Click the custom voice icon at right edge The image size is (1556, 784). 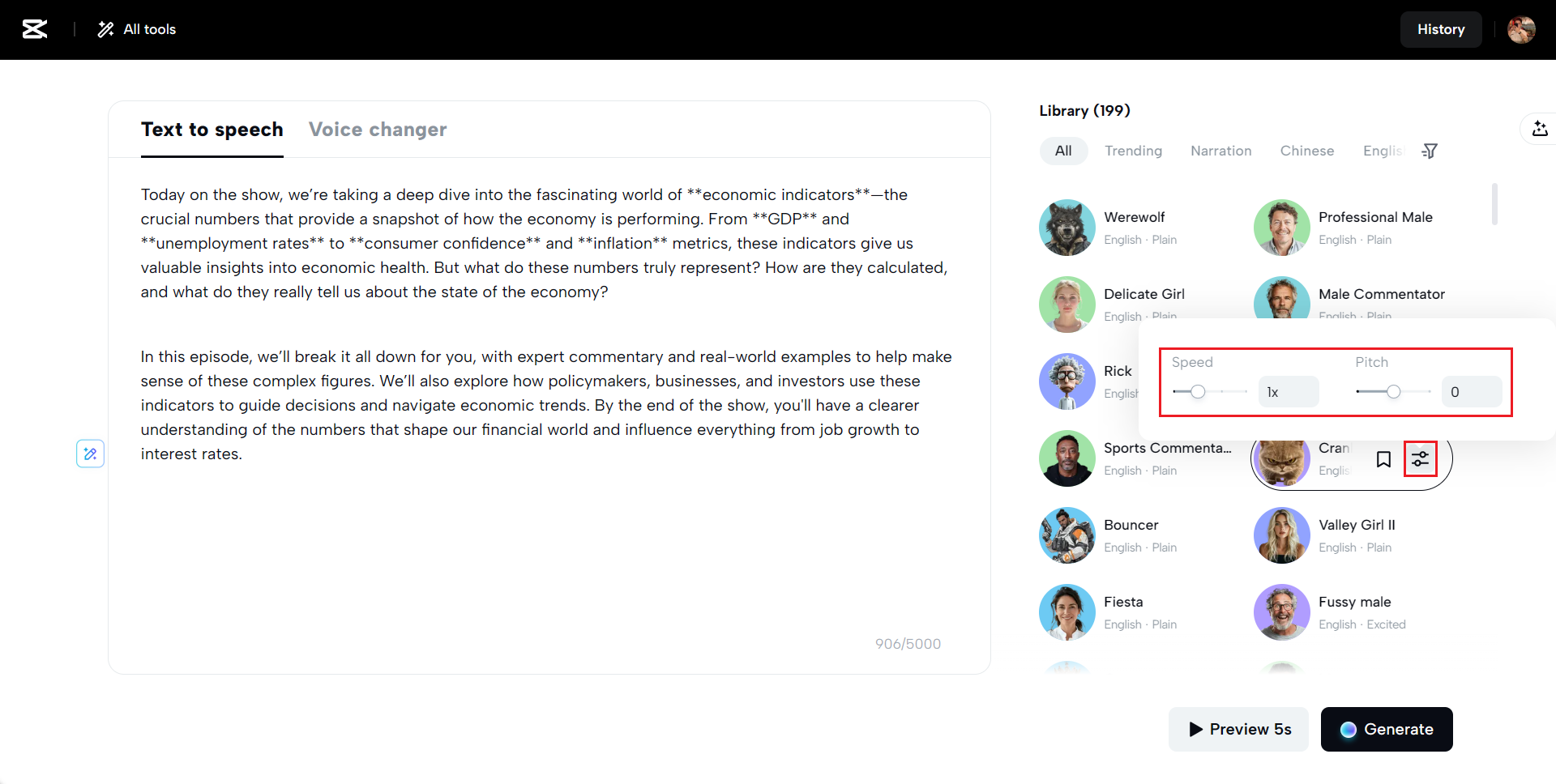(x=1540, y=129)
